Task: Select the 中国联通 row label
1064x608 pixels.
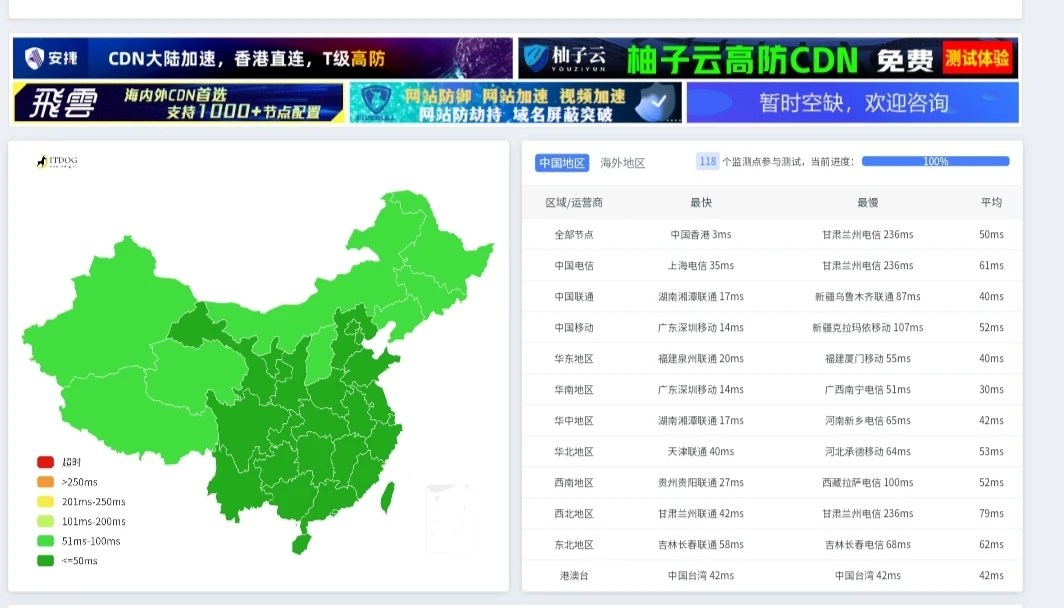Action: pyautogui.click(x=574, y=297)
